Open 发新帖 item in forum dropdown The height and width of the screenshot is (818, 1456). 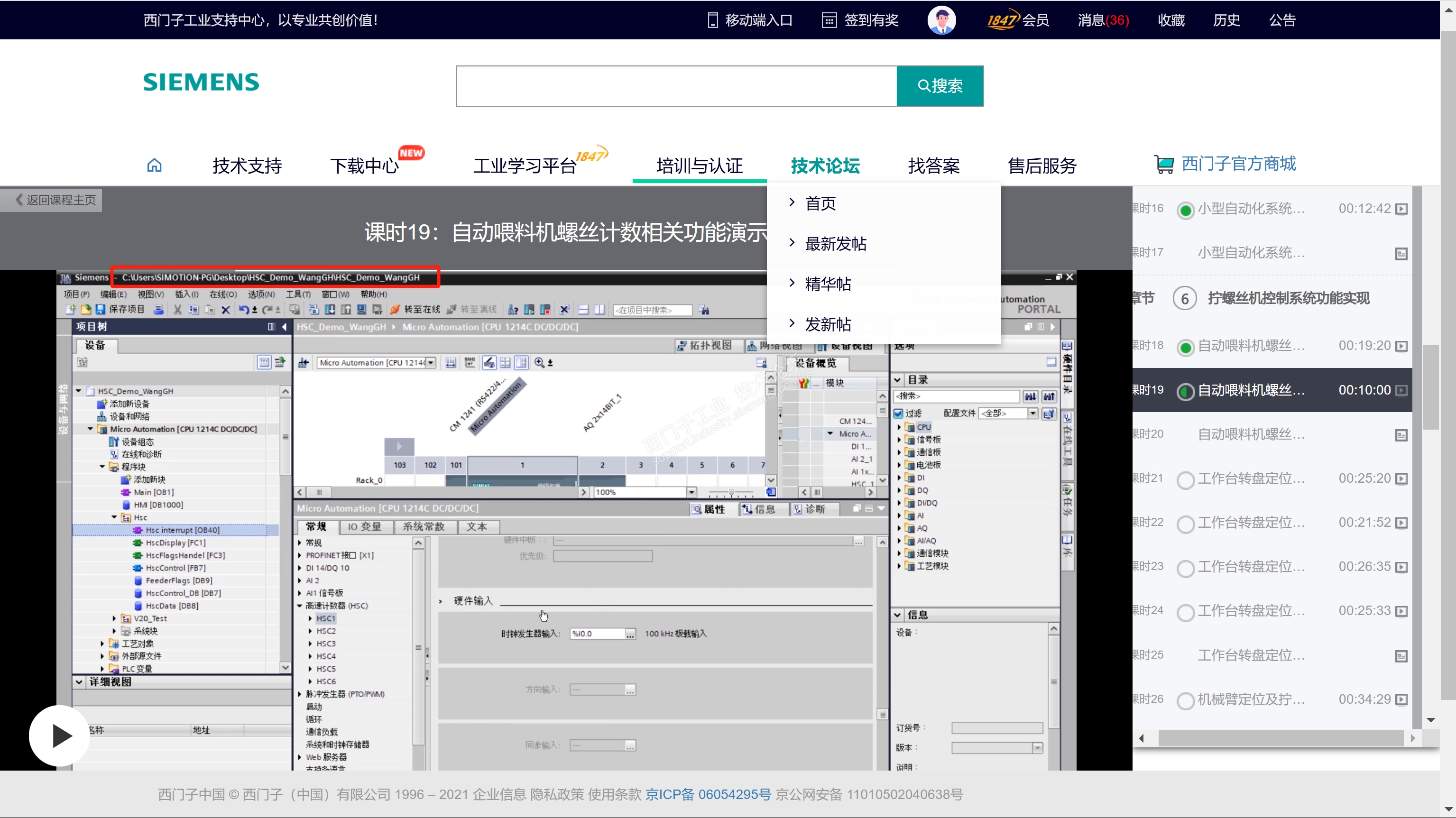828,324
